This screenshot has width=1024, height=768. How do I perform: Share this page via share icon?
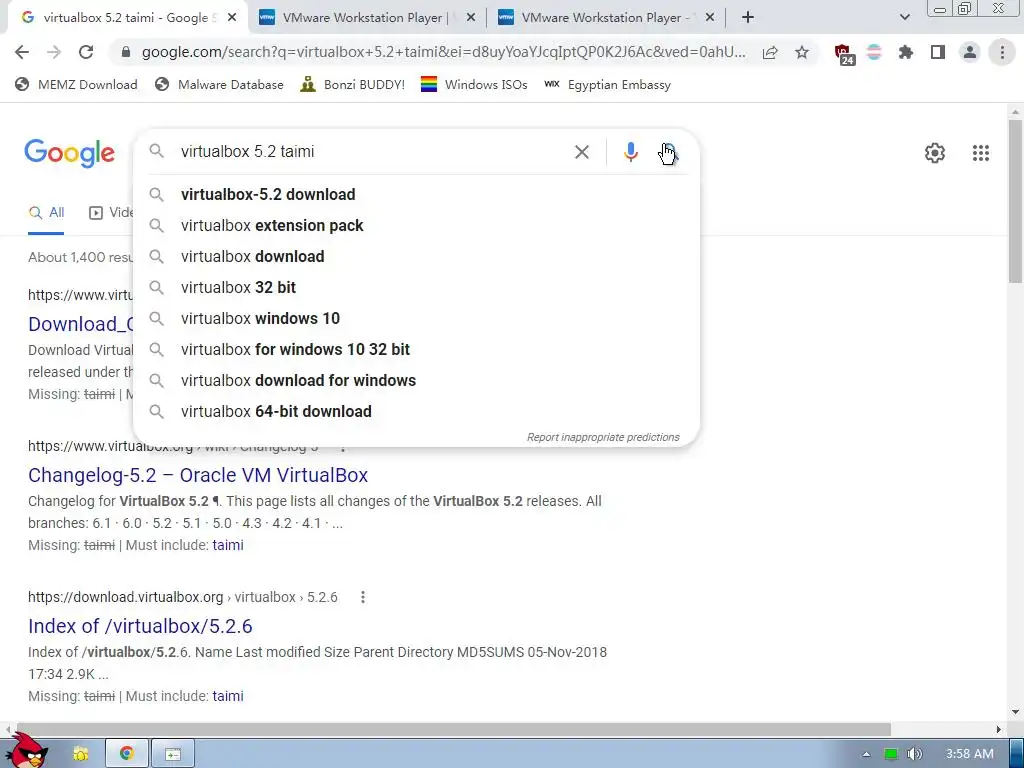[x=770, y=52]
